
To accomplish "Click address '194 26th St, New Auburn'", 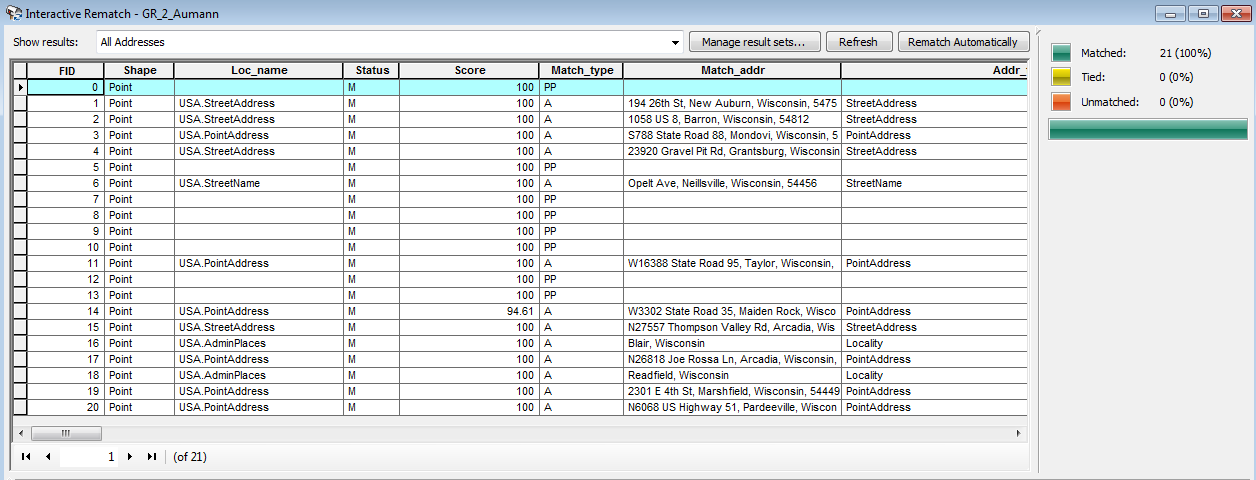I will 732,103.
